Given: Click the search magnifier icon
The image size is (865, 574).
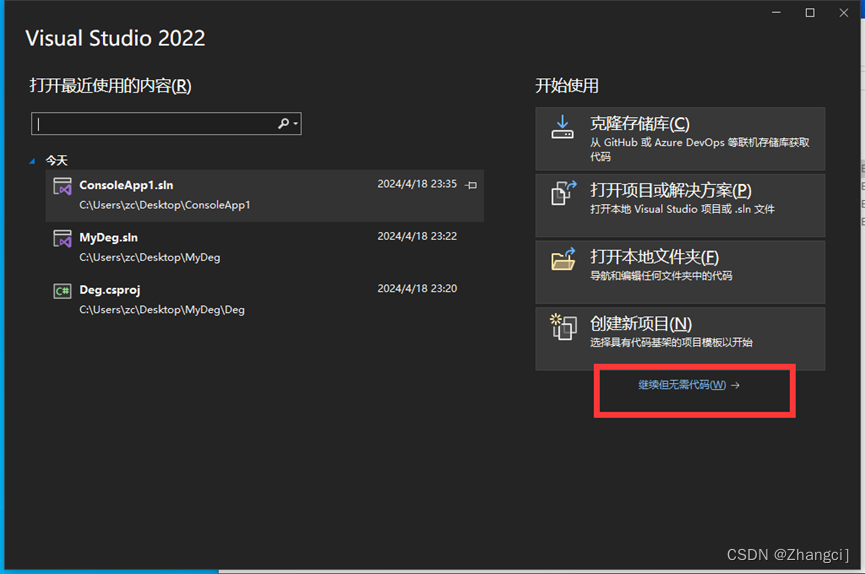Looking at the screenshot, I should click(283, 124).
